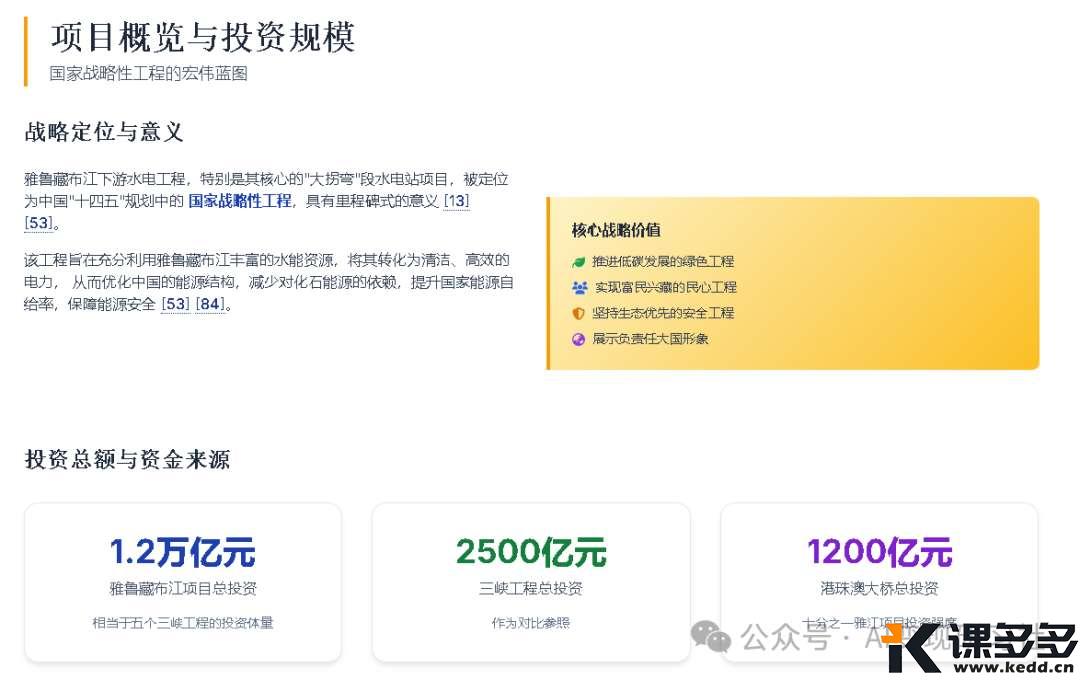This screenshot has width=1080, height=680.
Task: Click the 2500亿元 三峡工程 comparison card
Action: [x=531, y=582]
